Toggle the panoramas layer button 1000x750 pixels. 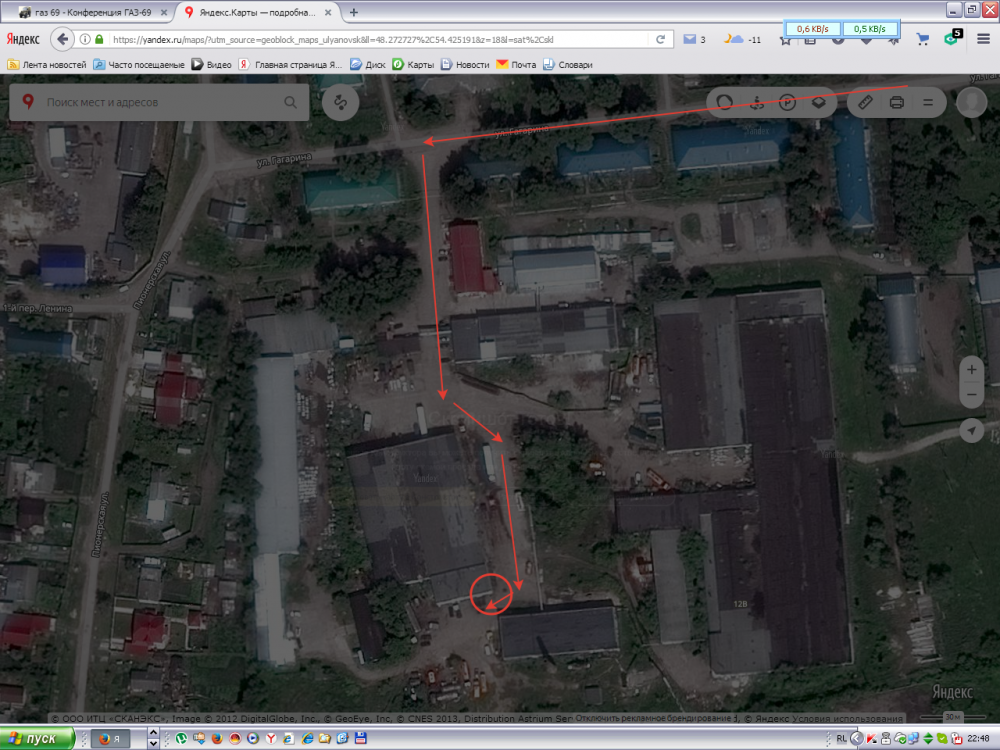(757, 102)
